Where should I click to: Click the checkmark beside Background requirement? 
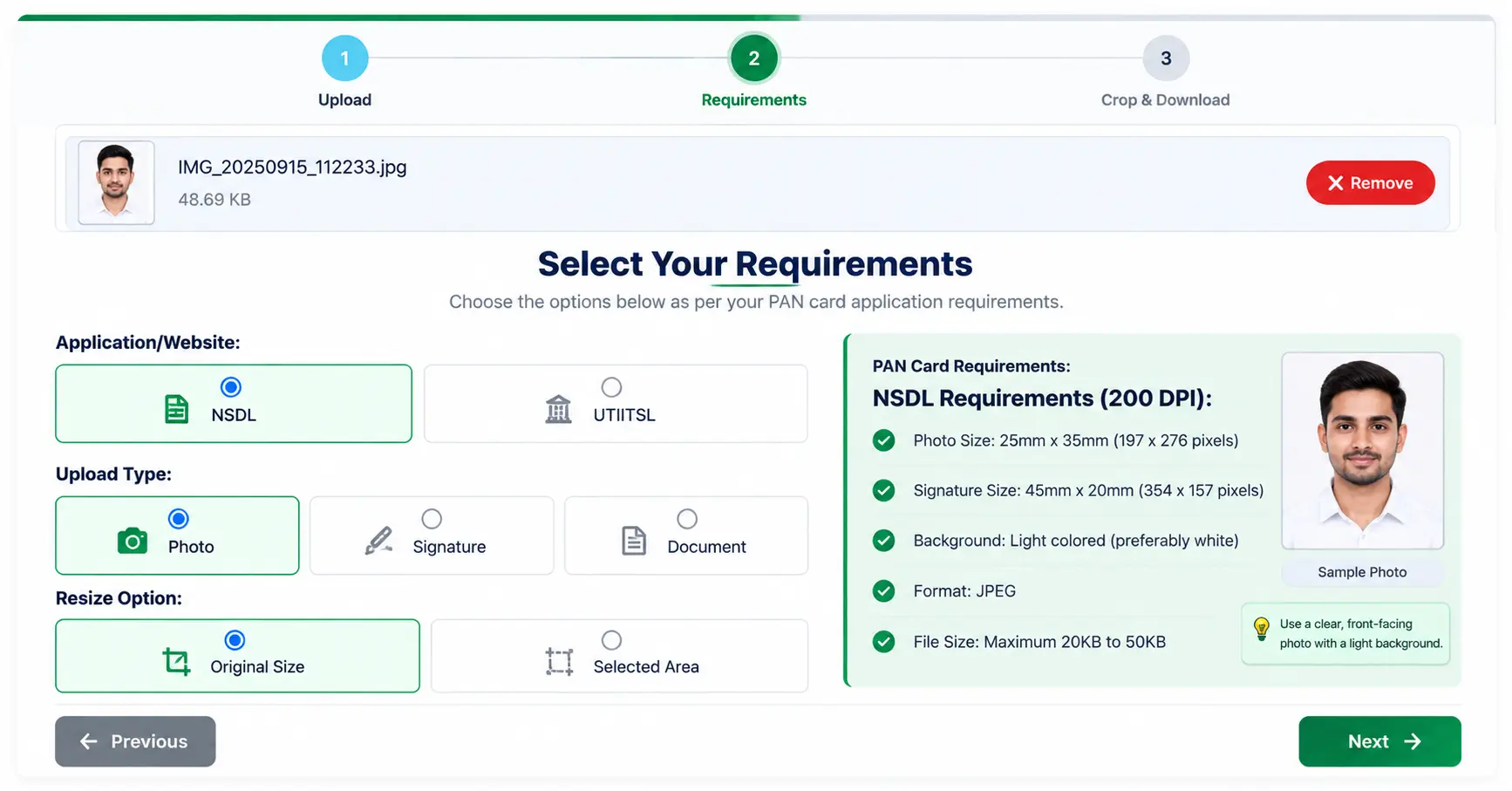883,541
